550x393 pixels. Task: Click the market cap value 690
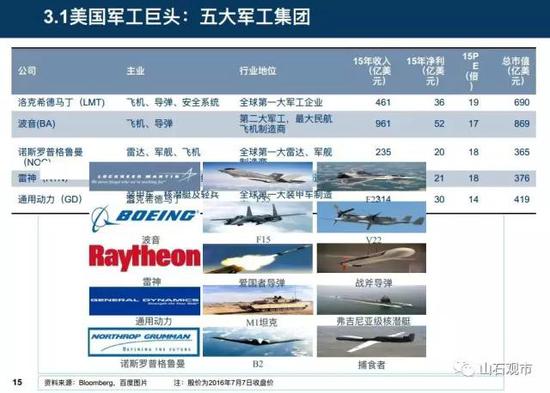pos(522,102)
